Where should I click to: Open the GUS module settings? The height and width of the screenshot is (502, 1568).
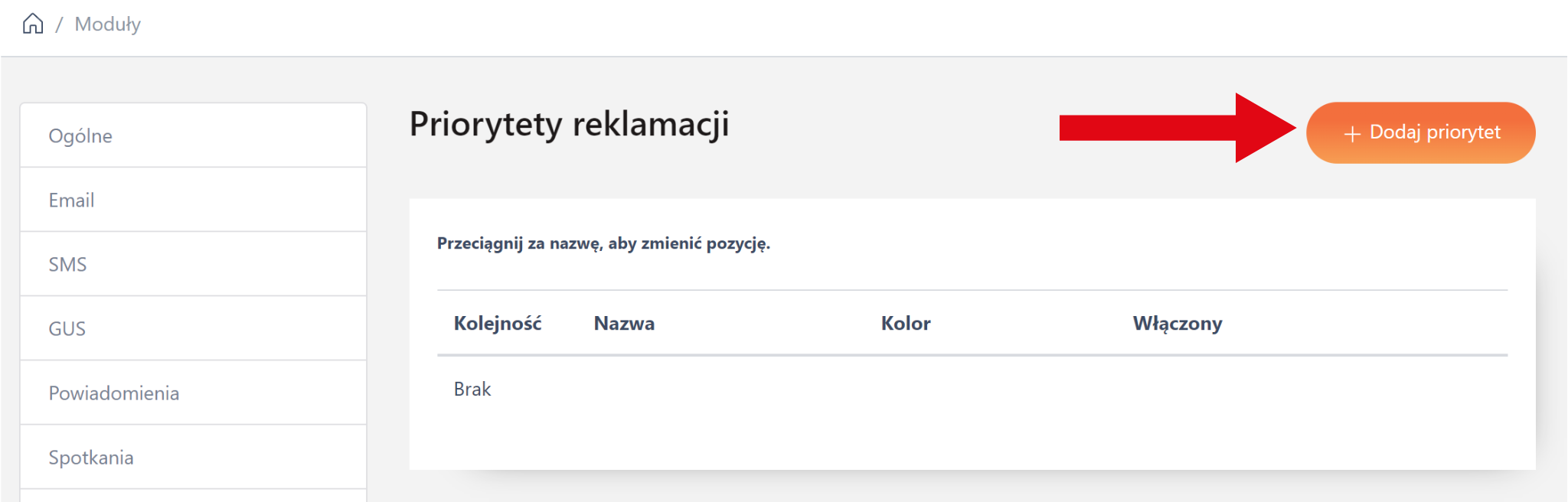[x=67, y=329]
